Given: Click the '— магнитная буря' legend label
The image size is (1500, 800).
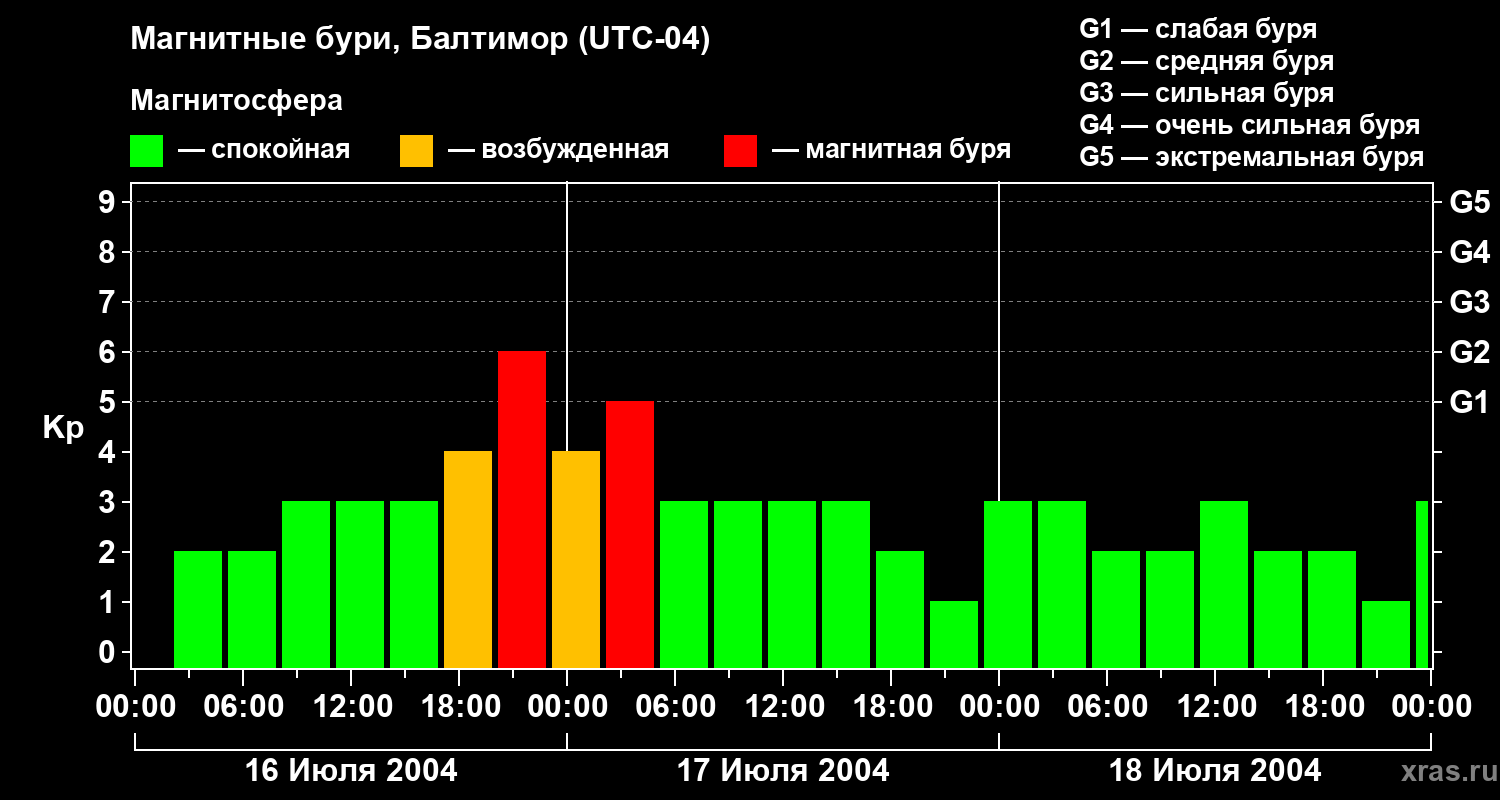Looking at the screenshot, I should pyautogui.click(x=891, y=151).
